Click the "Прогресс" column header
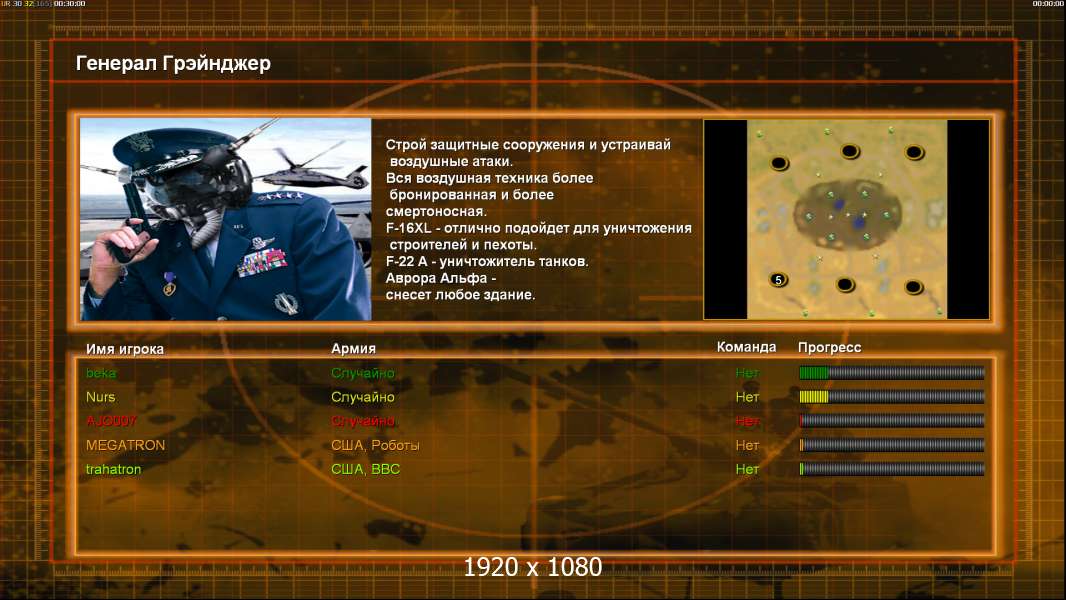1066x600 pixels. (829, 347)
